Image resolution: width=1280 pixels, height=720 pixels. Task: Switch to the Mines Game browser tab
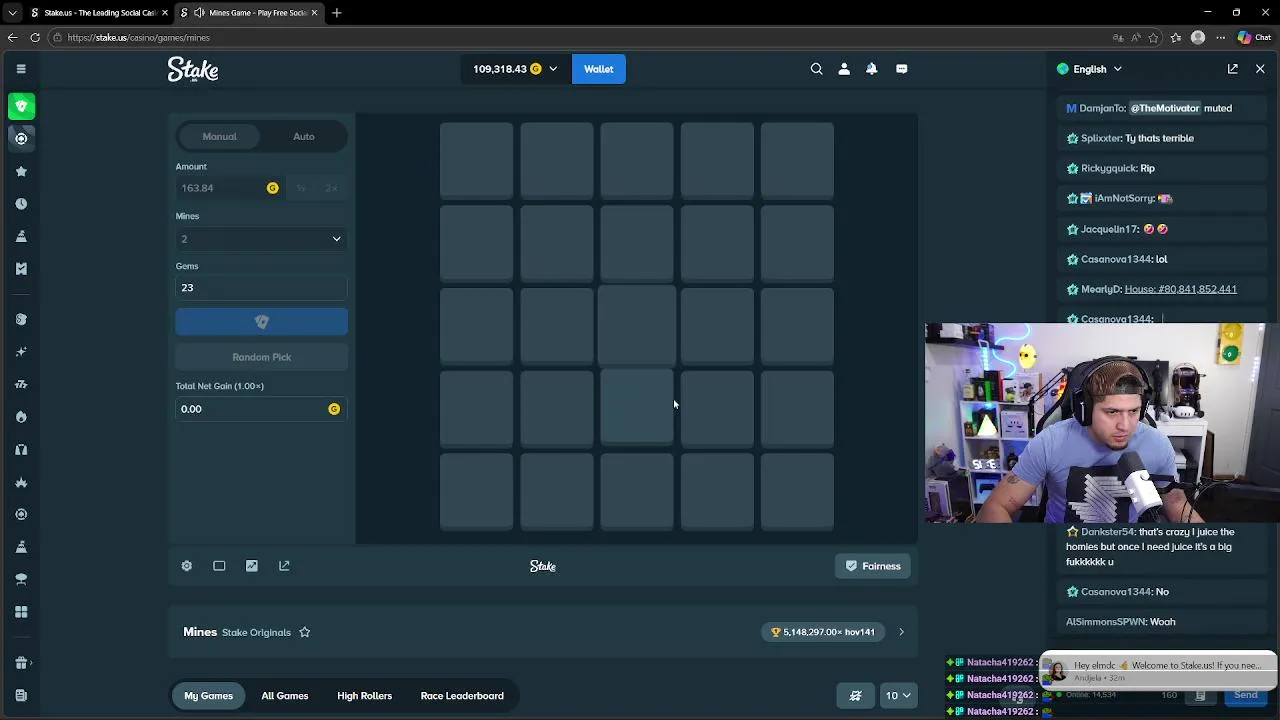pyautogui.click(x=250, y=13)
